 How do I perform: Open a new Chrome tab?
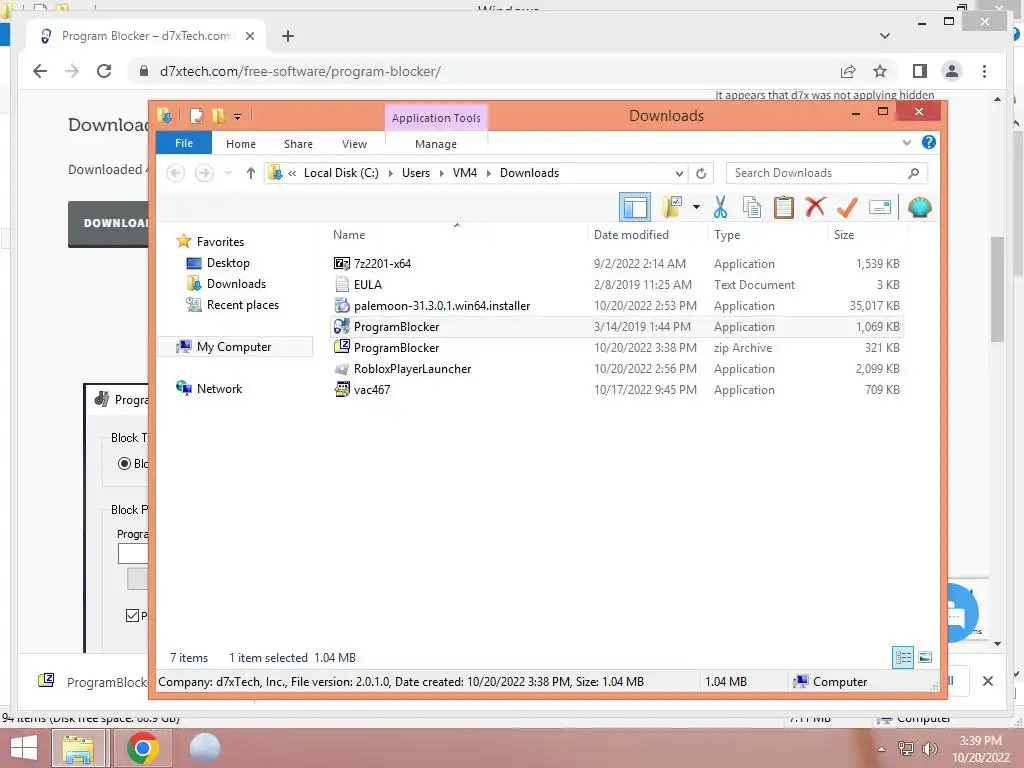[x=287, y=36]
